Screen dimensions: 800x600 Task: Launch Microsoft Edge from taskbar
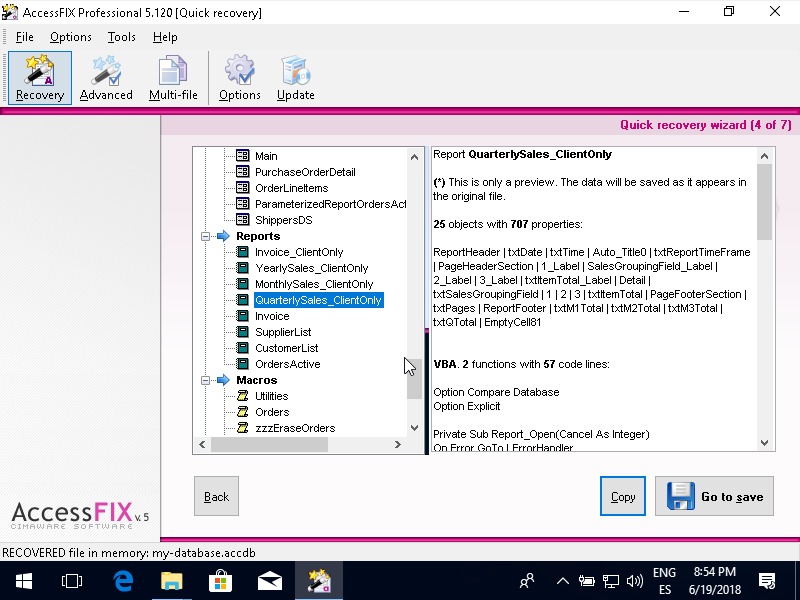coord(123,580)
